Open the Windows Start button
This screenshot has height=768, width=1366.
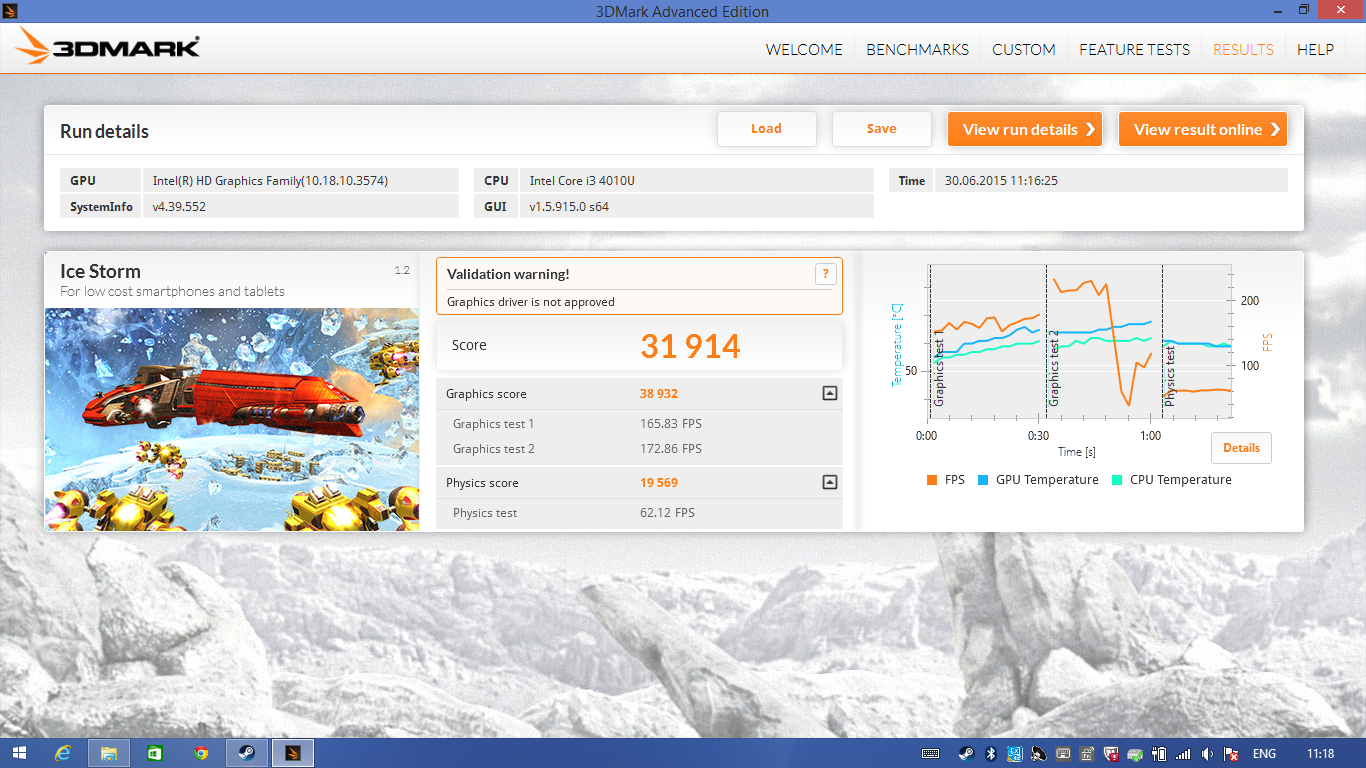19,753
